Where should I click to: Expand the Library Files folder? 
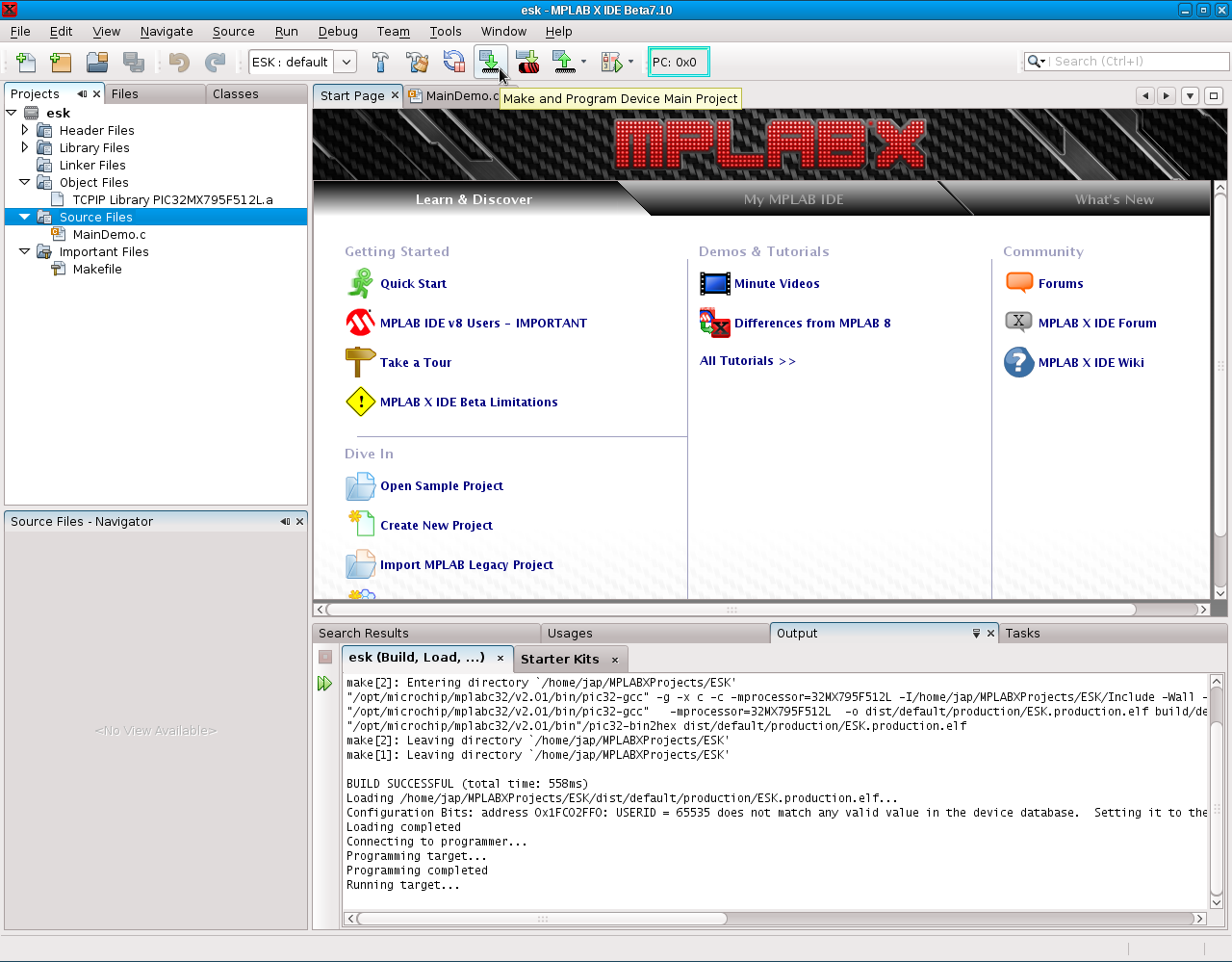click(x=25, y=147)
